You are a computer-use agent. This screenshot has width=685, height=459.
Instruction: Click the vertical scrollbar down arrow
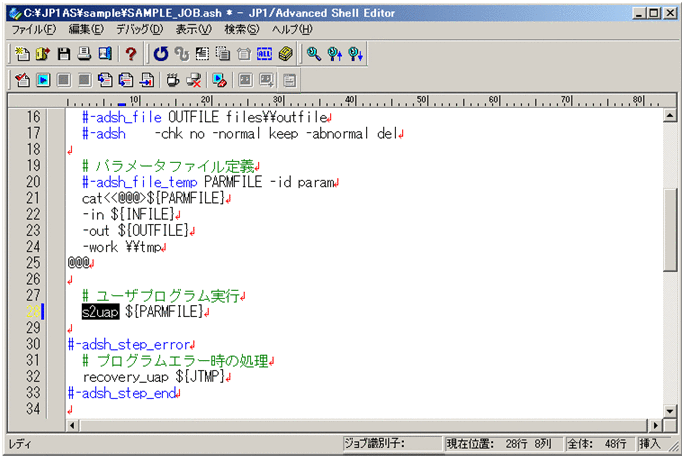(x=670, y=410)
